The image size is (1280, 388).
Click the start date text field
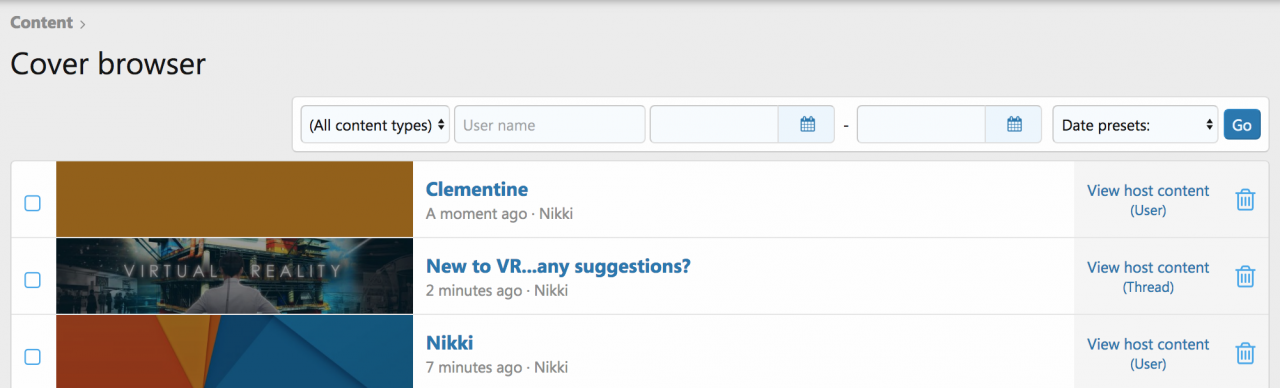click(x=715, y=125)
